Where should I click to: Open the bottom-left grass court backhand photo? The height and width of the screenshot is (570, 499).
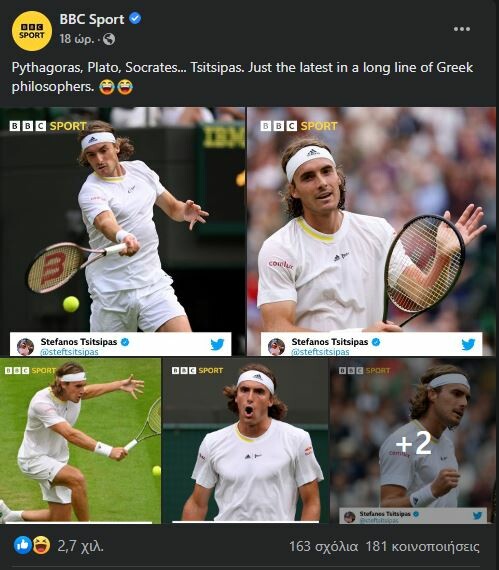(x=80, y=441)
